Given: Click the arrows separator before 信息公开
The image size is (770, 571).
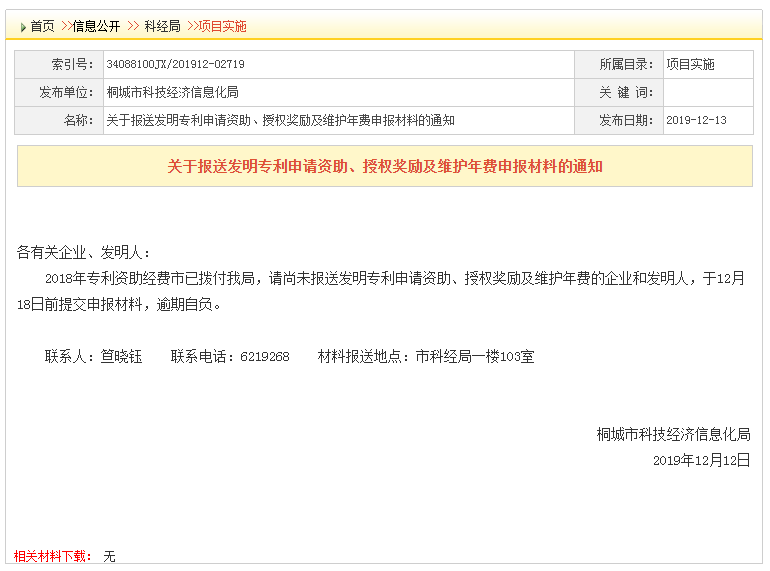Looking at the screenshot, I should tap(66, 26).
